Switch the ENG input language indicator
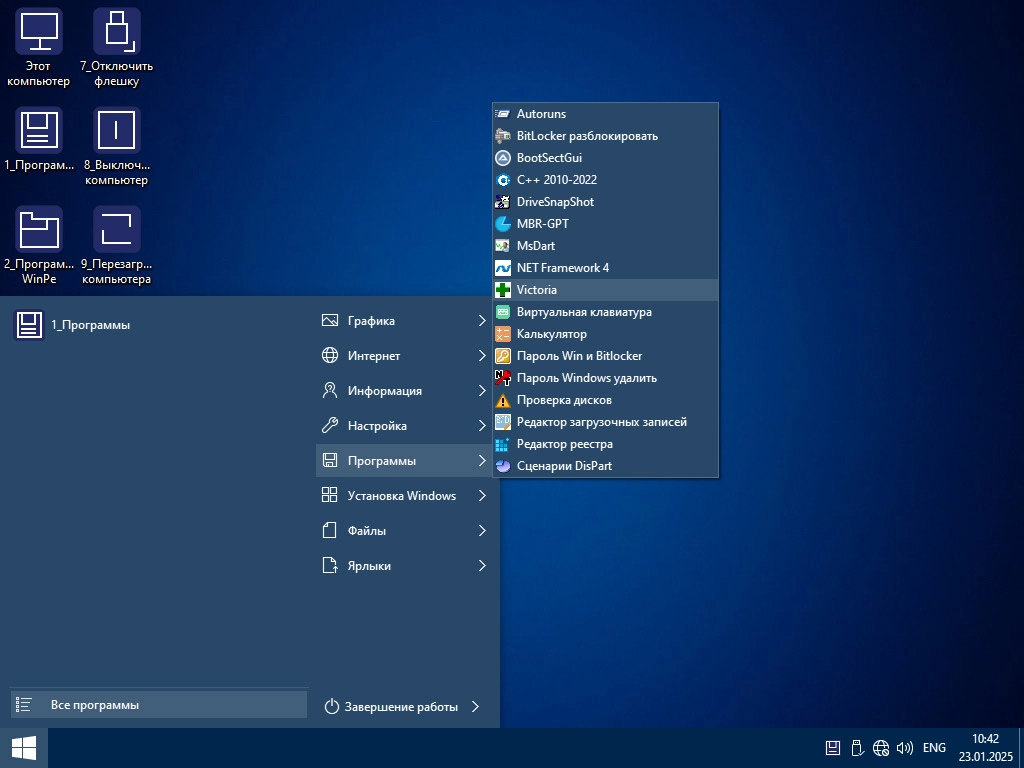 click(934, 748)
